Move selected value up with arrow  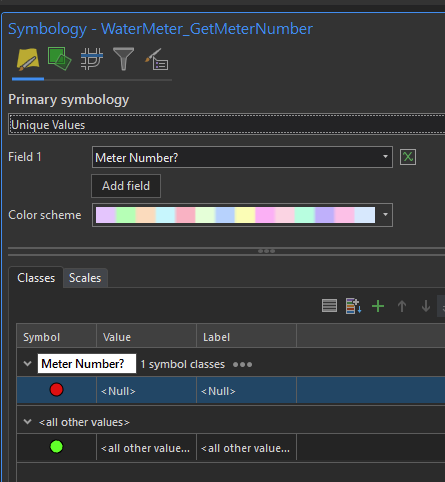[x=402, y=306]
